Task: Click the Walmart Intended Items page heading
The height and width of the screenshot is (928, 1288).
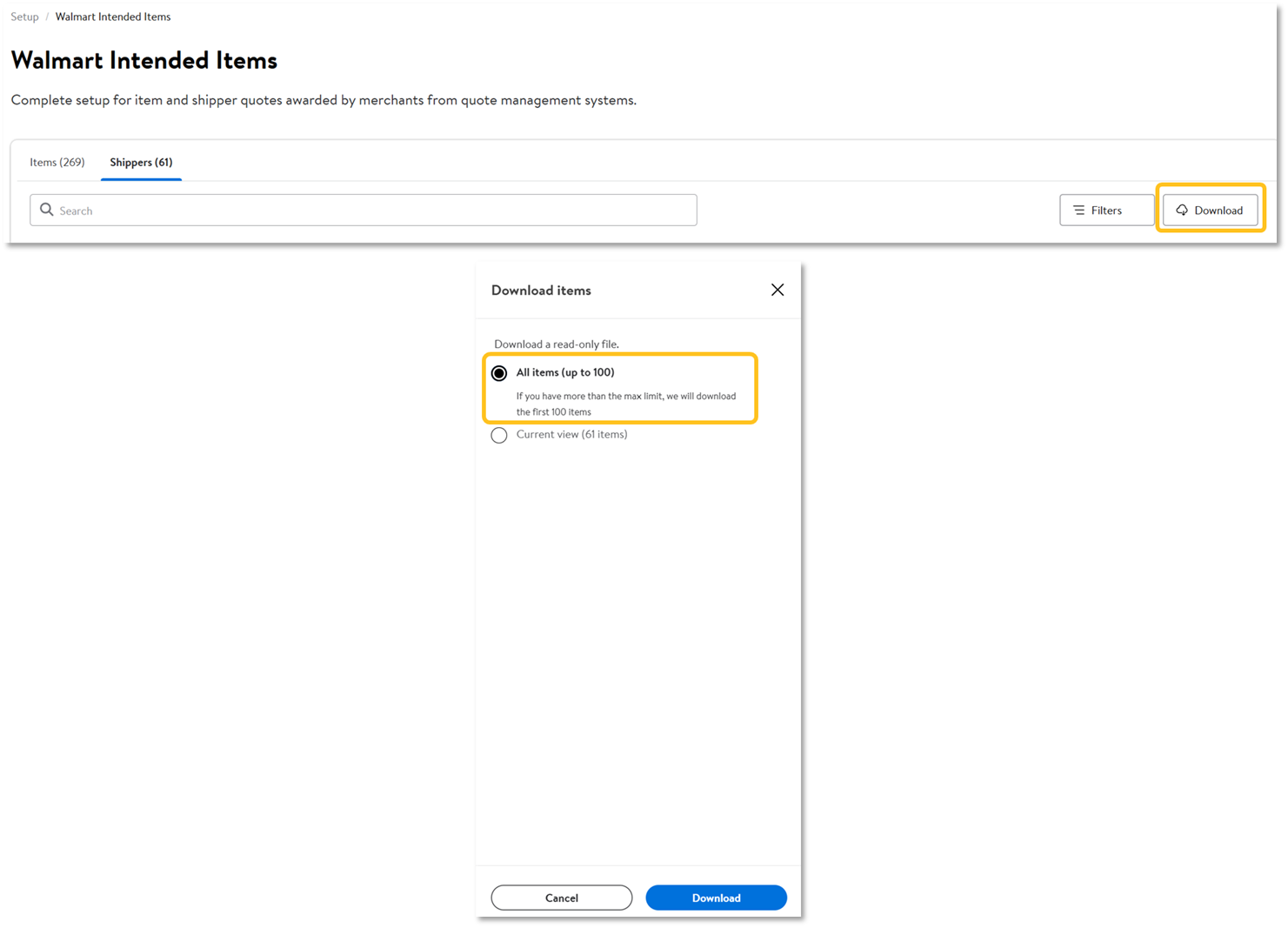Action: pyautogui.click(x=144, y=60)
